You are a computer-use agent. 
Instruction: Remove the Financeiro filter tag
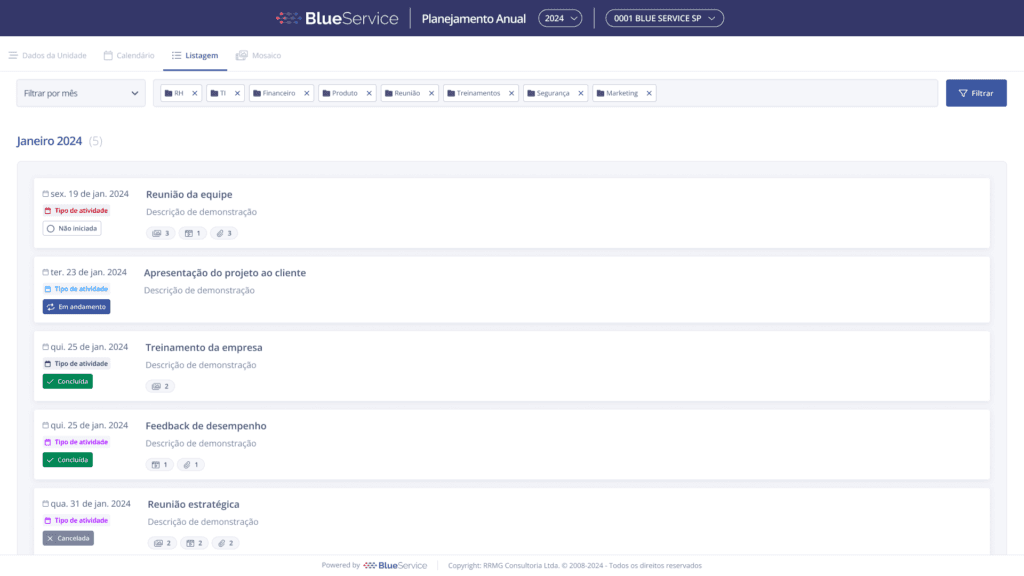tap(306, 93)
